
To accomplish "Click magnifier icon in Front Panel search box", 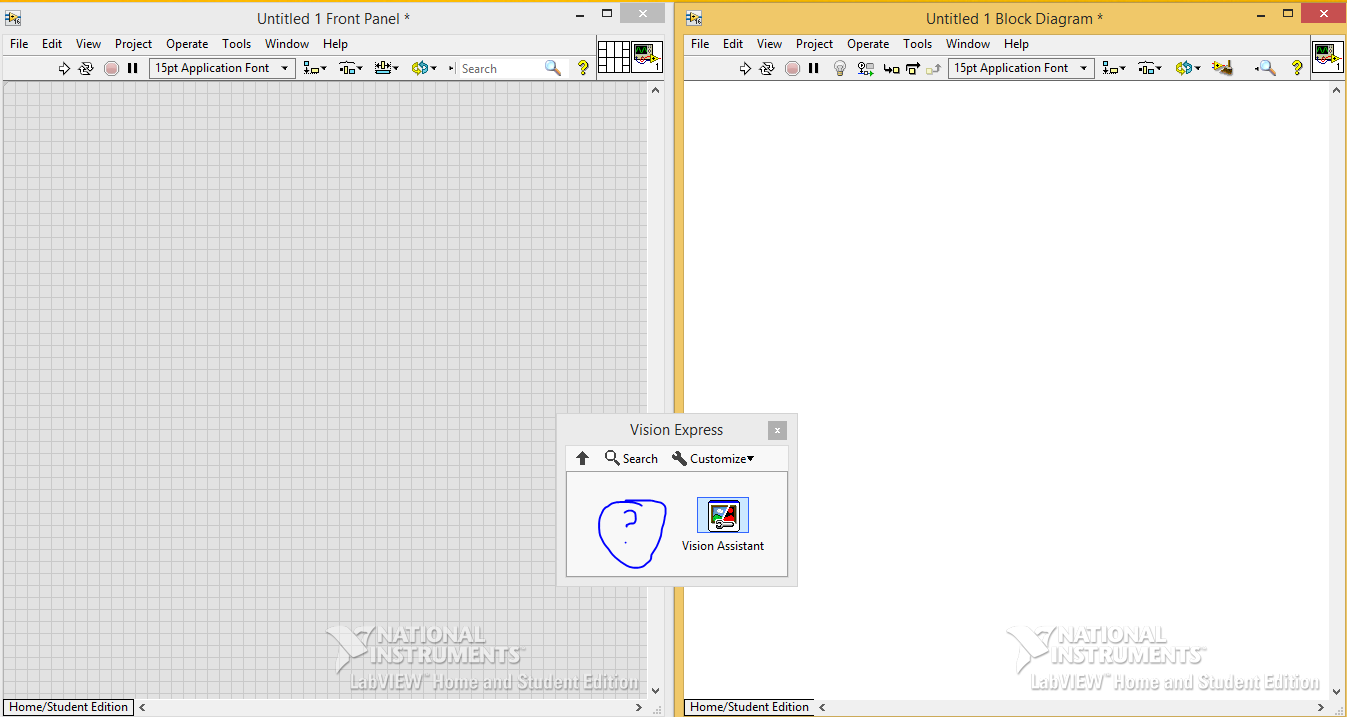I will tap(553, 68).
